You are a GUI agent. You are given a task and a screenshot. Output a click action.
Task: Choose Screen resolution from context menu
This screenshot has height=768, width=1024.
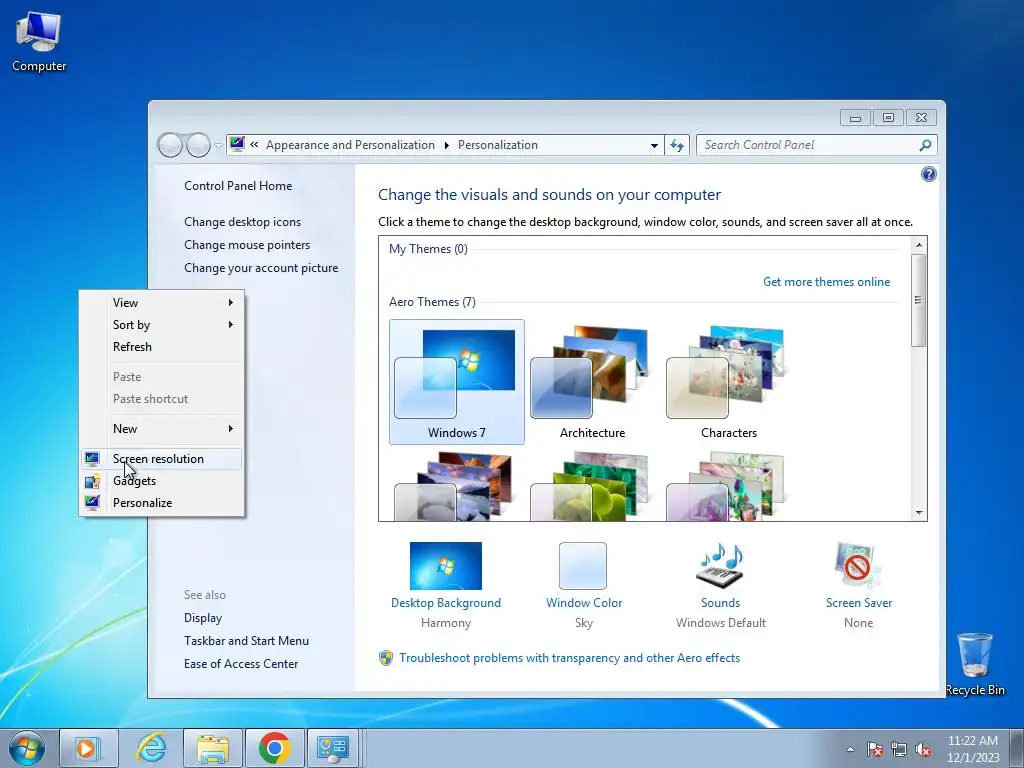[162, 459]
